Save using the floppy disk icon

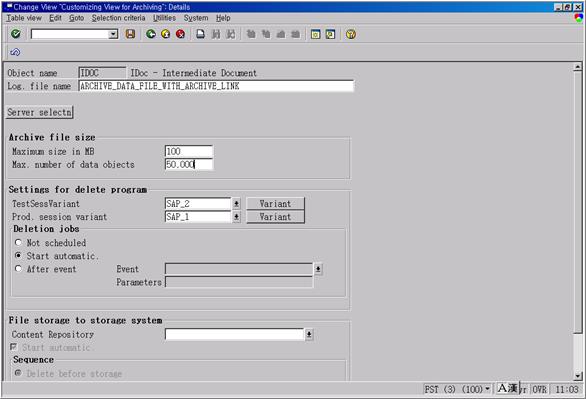coord(130,34)
